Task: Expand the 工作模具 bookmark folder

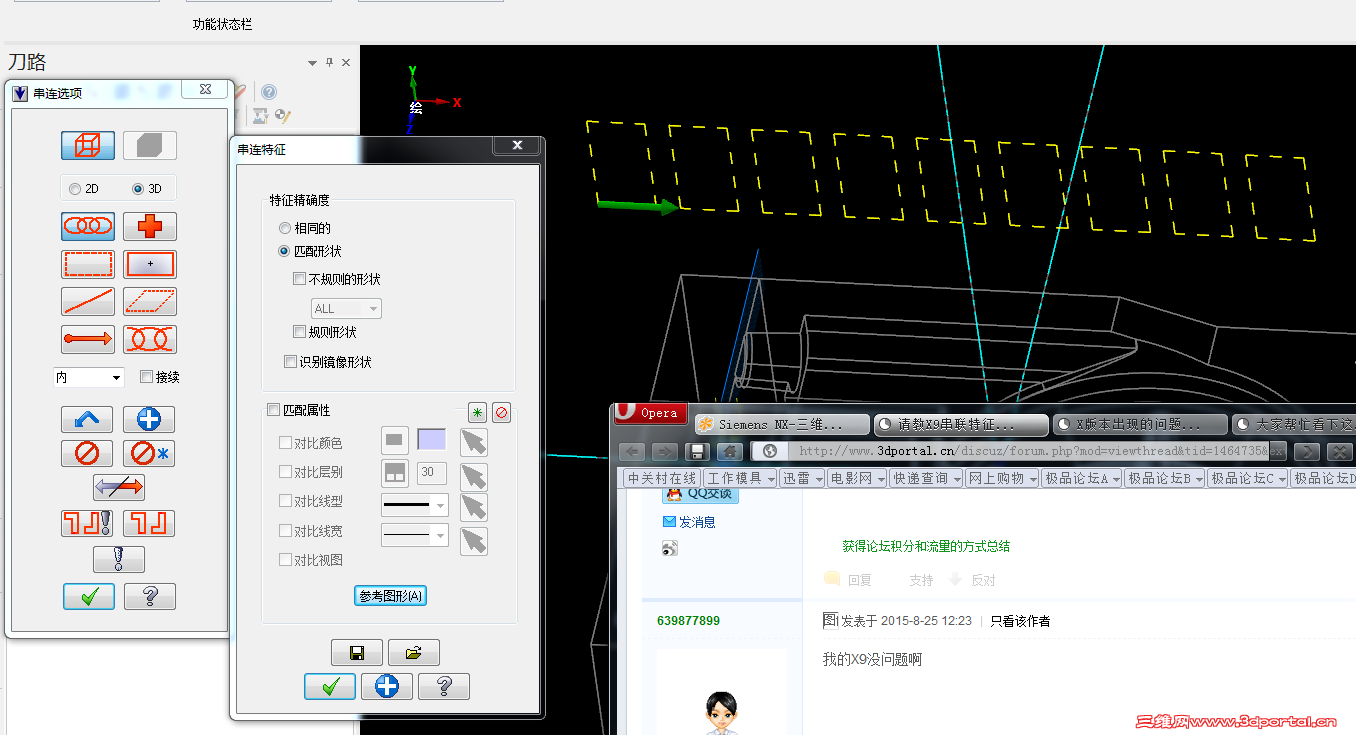Action: [740, 479]
